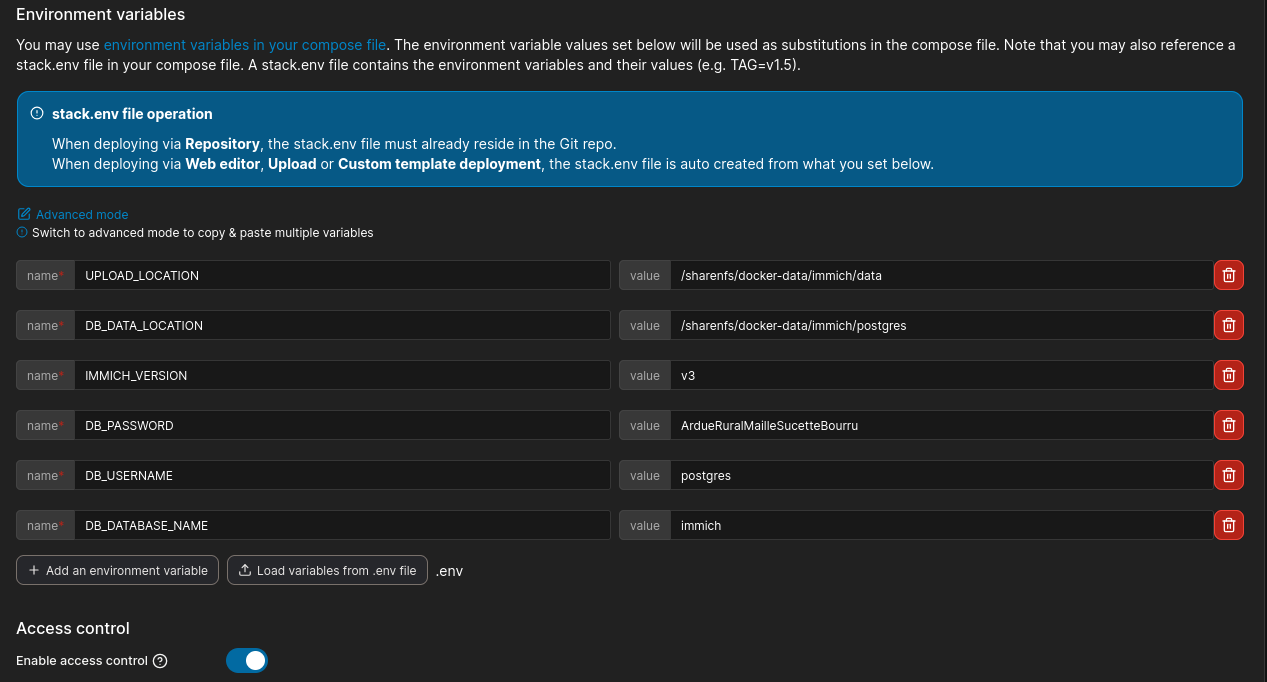Click the Access control heading
This screenshot has width=1267, height=682.
click(73, 628)
